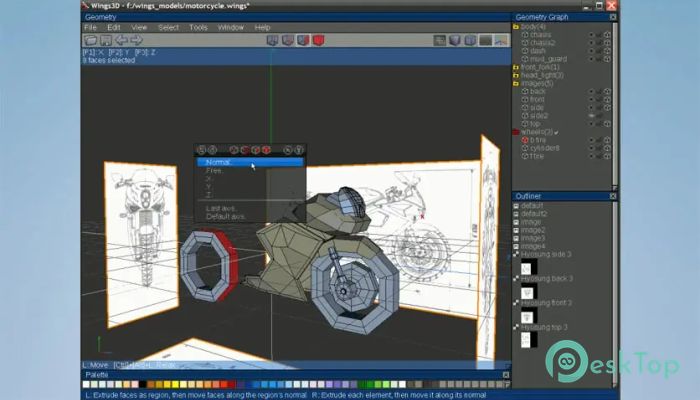
Task: Click the Undo left-arrow icon
Action: pyautogui.click(x=121, y=40)
